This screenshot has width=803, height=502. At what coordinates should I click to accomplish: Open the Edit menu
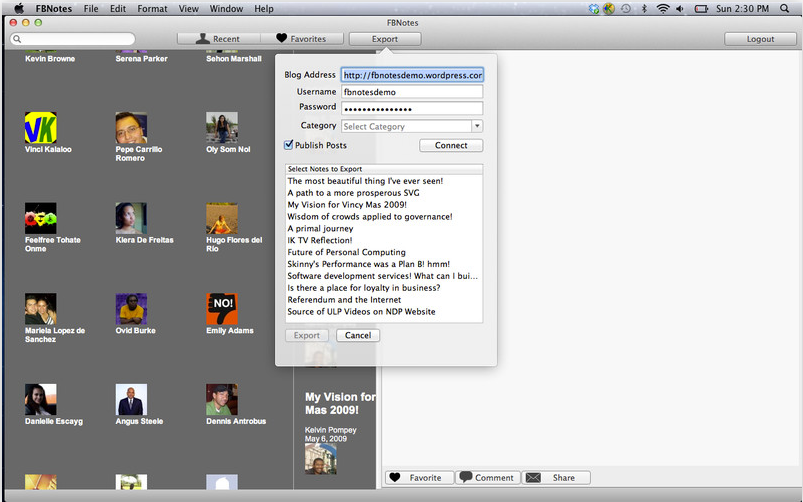pos(118,8)
